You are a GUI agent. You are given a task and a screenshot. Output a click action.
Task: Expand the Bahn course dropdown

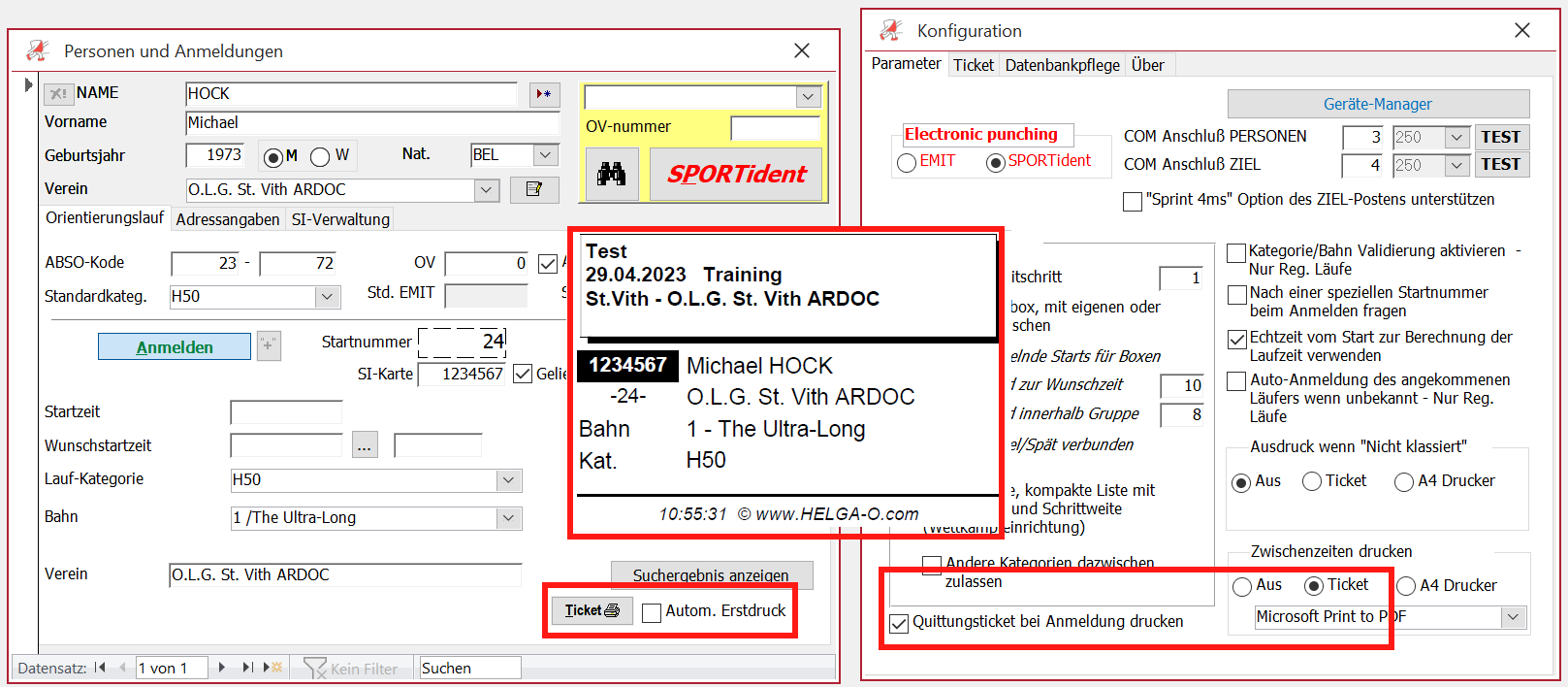(x=509, y=518)
